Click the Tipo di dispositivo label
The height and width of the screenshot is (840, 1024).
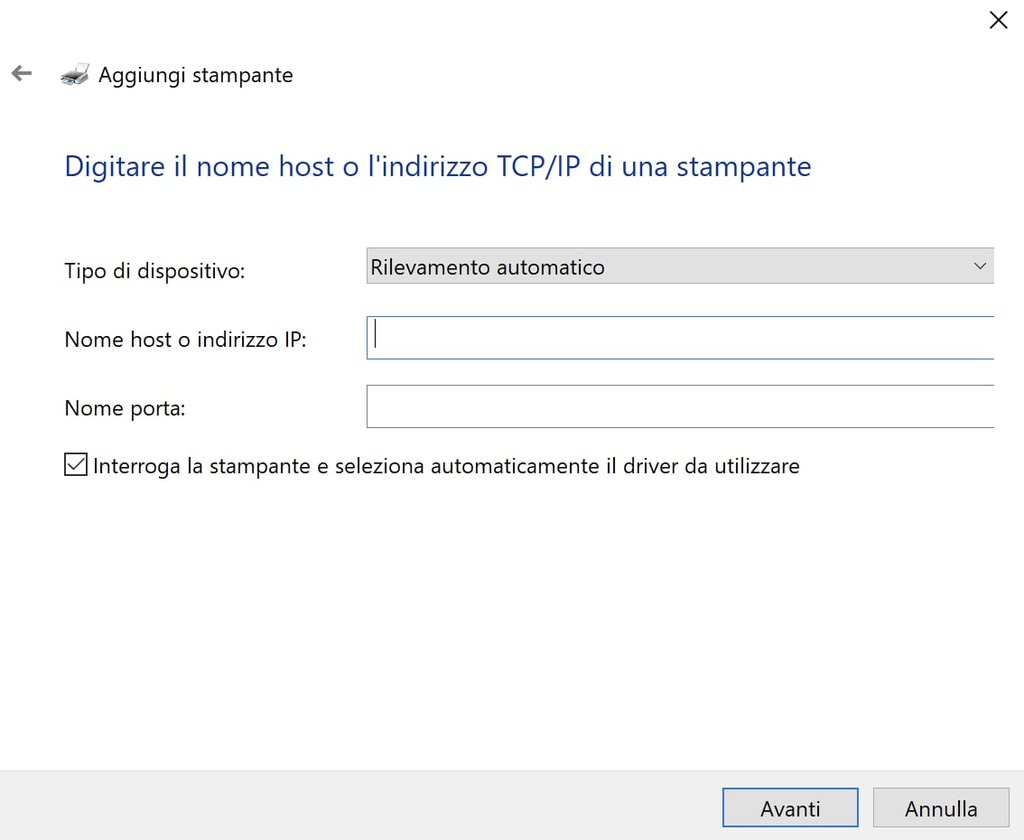click(x=155, y=270)
